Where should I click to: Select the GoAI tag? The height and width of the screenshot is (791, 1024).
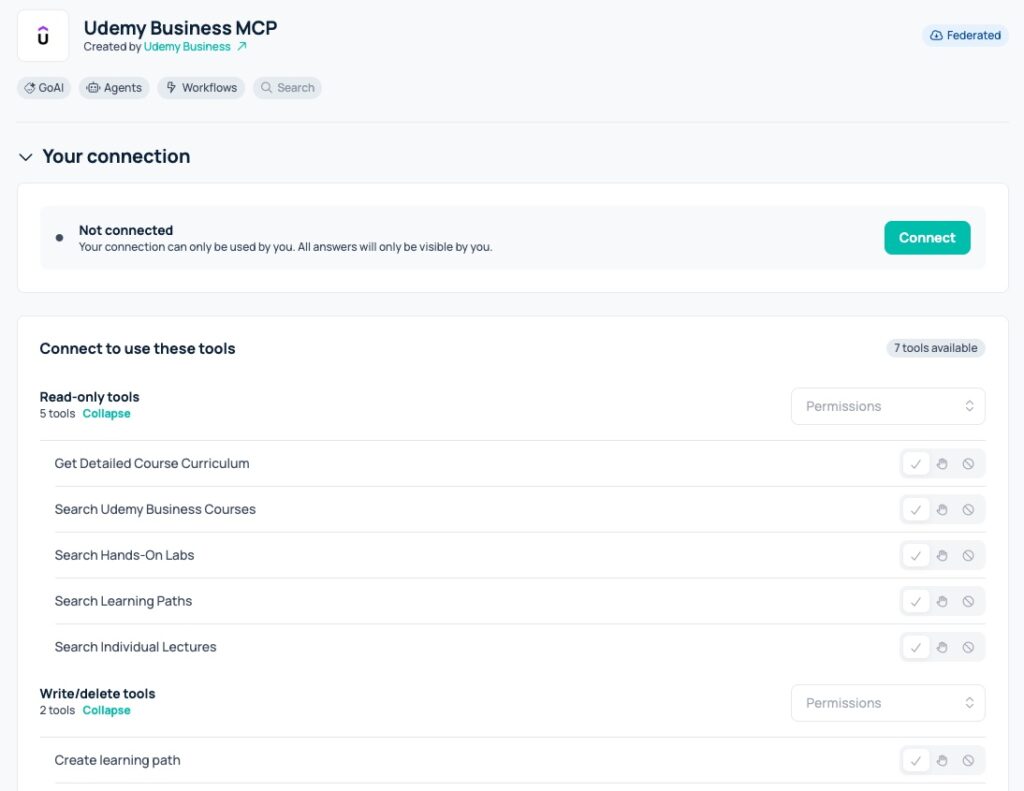tap(44, 88)
